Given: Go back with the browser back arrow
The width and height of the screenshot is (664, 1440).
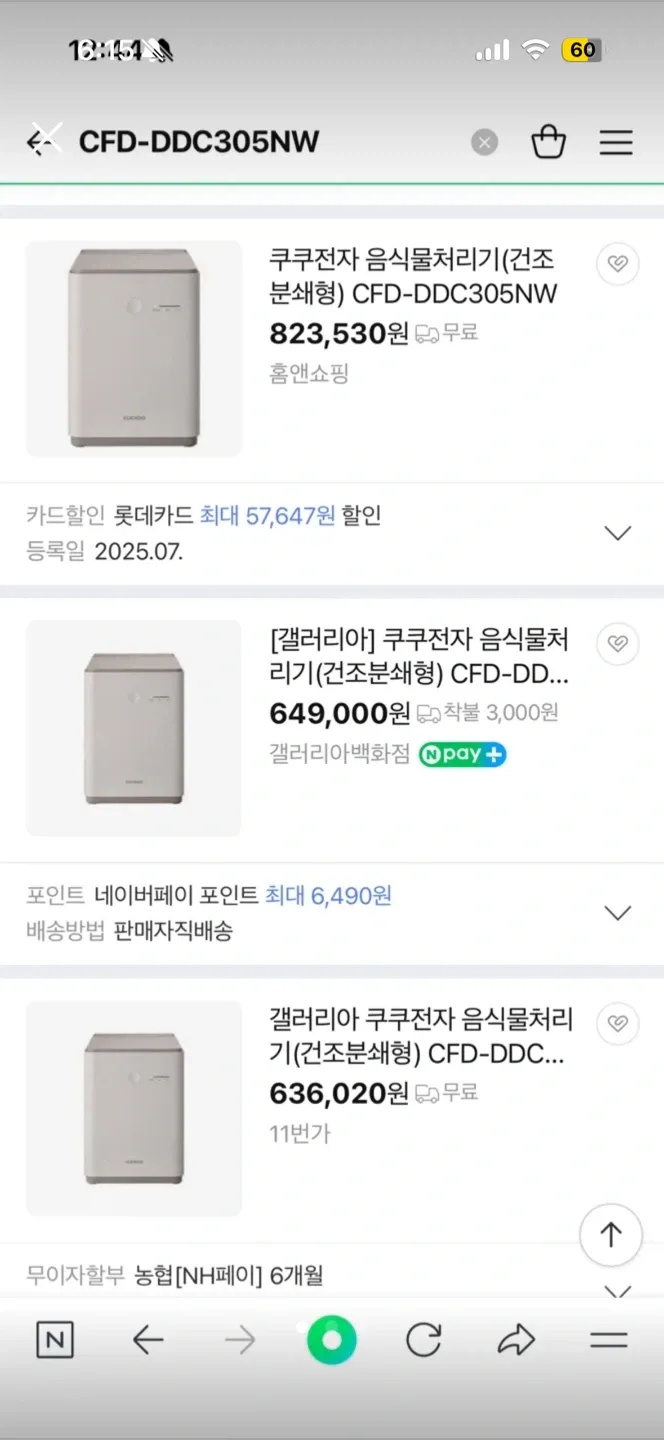Looking at the screenshot, I should coord(148,1340).
